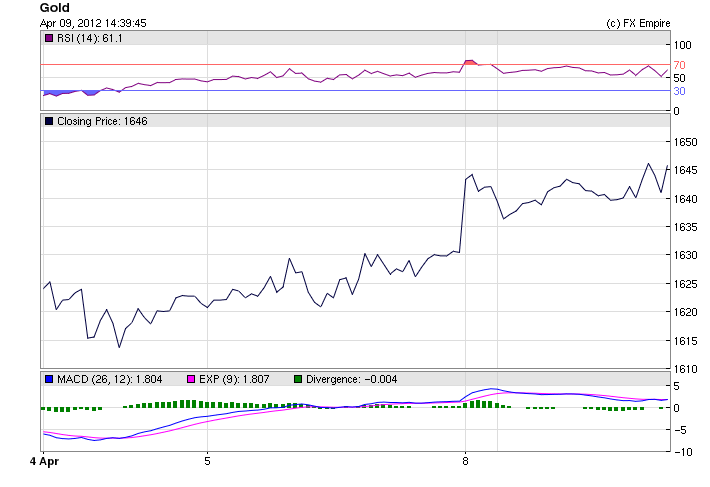Click the green Divergence legend swatch
The image size is (710, 487).
pyautogui.click(x=298, y=379)
